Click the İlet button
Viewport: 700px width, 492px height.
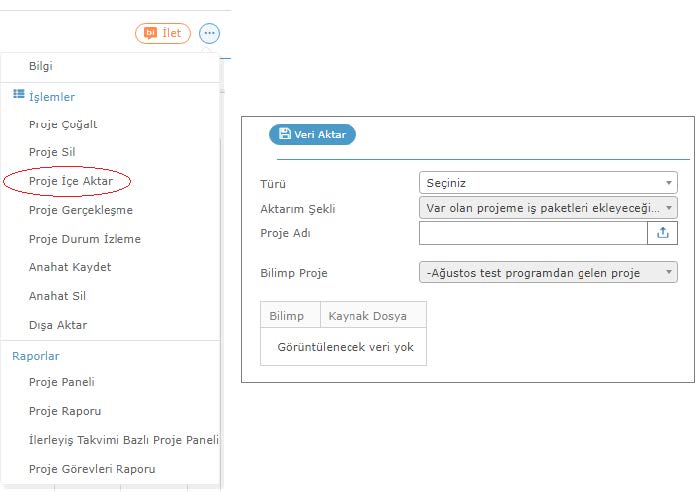pos(163,33)
